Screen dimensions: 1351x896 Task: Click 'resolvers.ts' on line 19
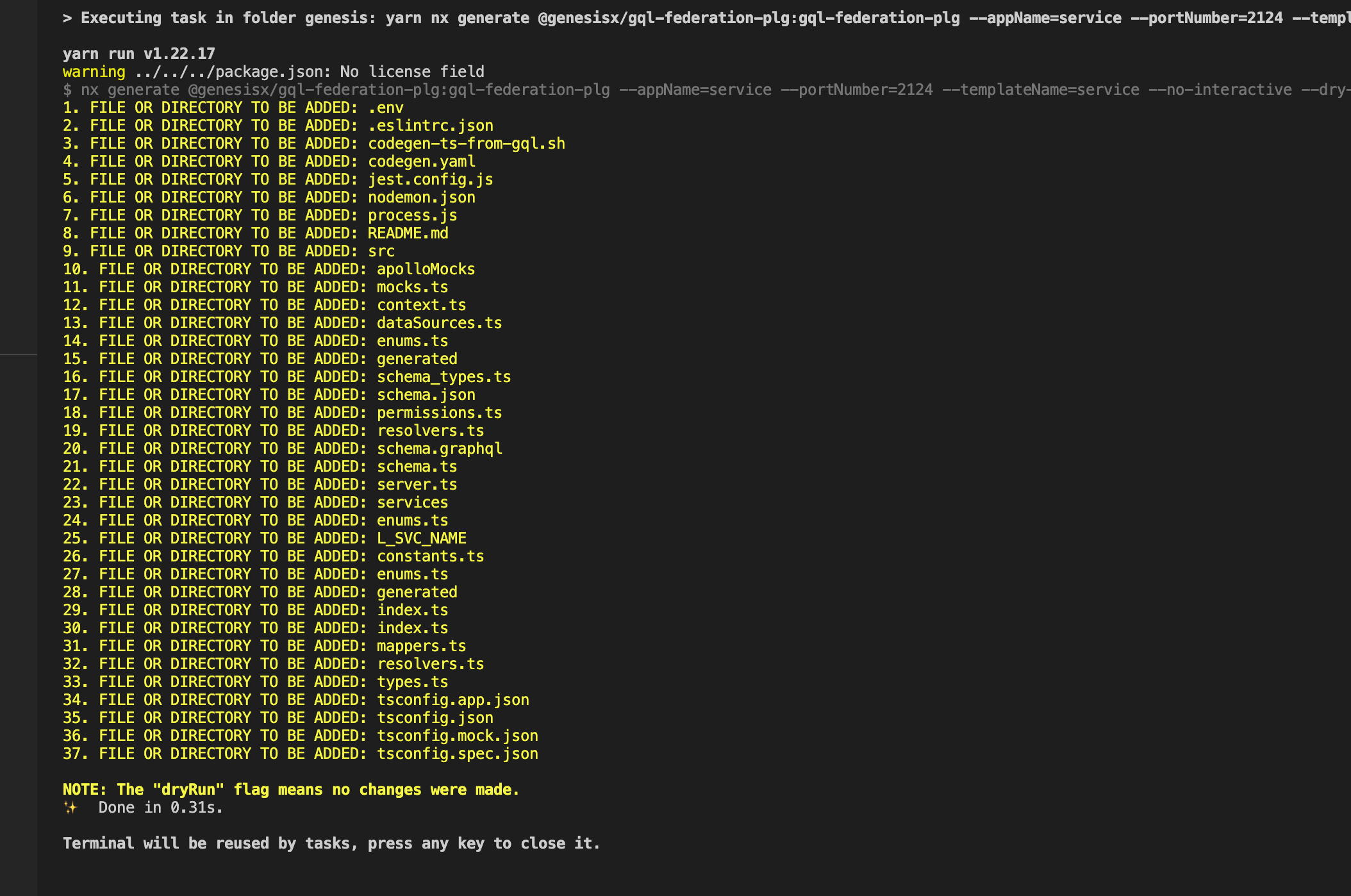[431, 431]
